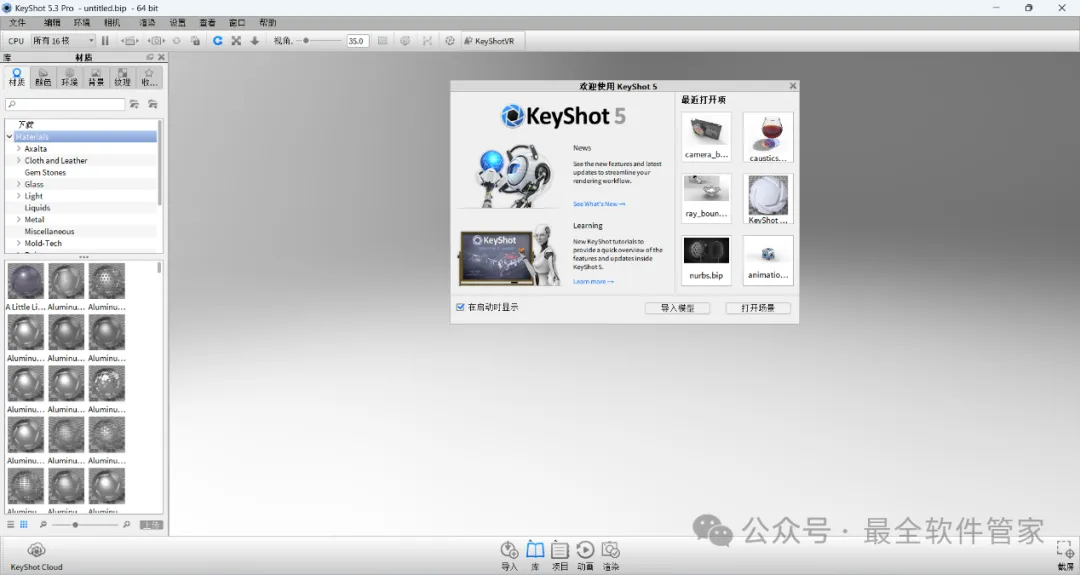
Task: Click the field-of-view (视角) slider handle
Action: 306,41
